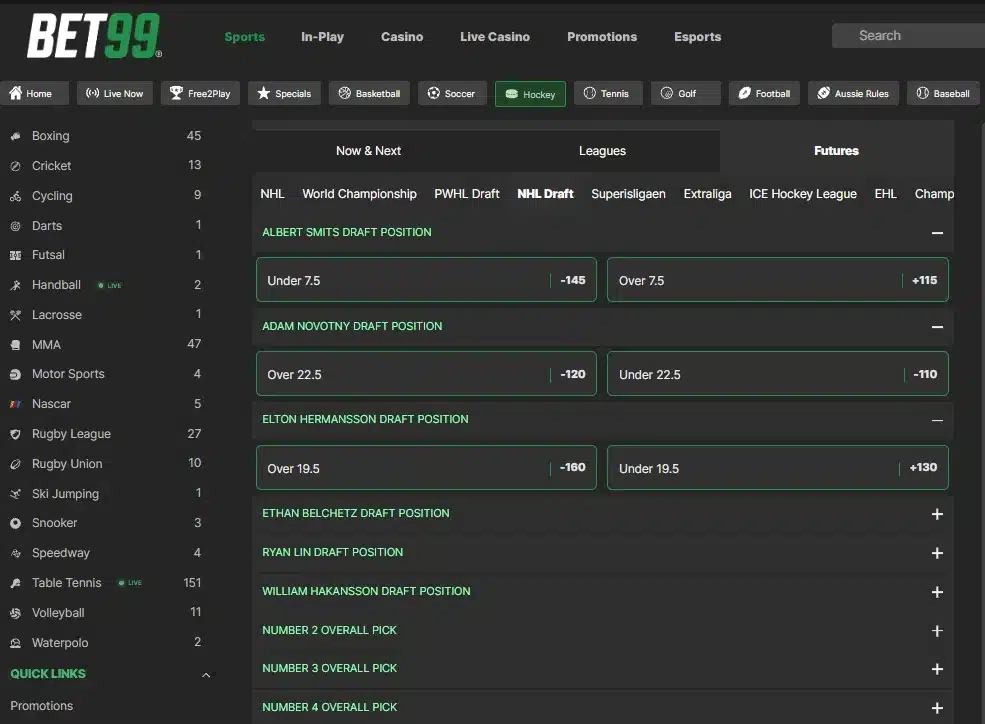Click the Live Now broadcast icon
Viewport: 985px width, 724px height.
point(92,93)
